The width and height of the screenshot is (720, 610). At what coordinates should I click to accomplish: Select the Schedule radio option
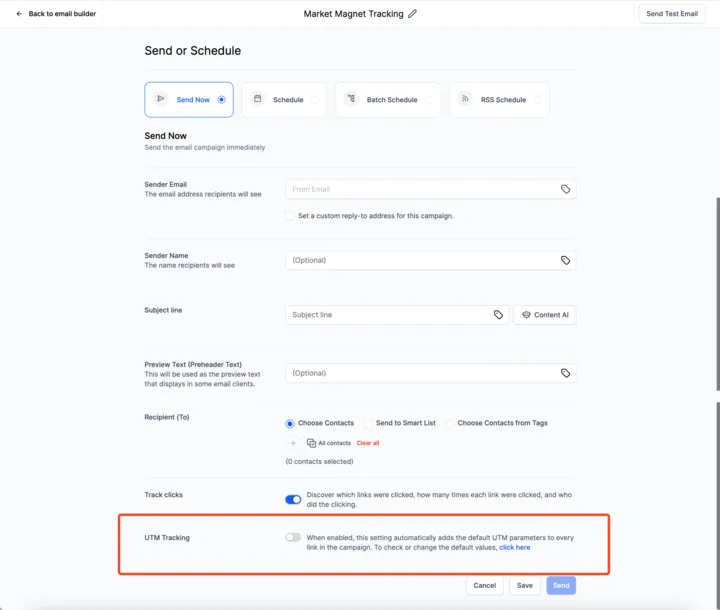315,100
